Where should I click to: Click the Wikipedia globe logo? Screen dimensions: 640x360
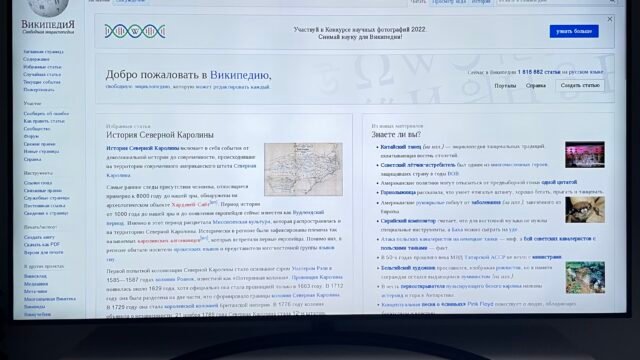tap(48, 7)
